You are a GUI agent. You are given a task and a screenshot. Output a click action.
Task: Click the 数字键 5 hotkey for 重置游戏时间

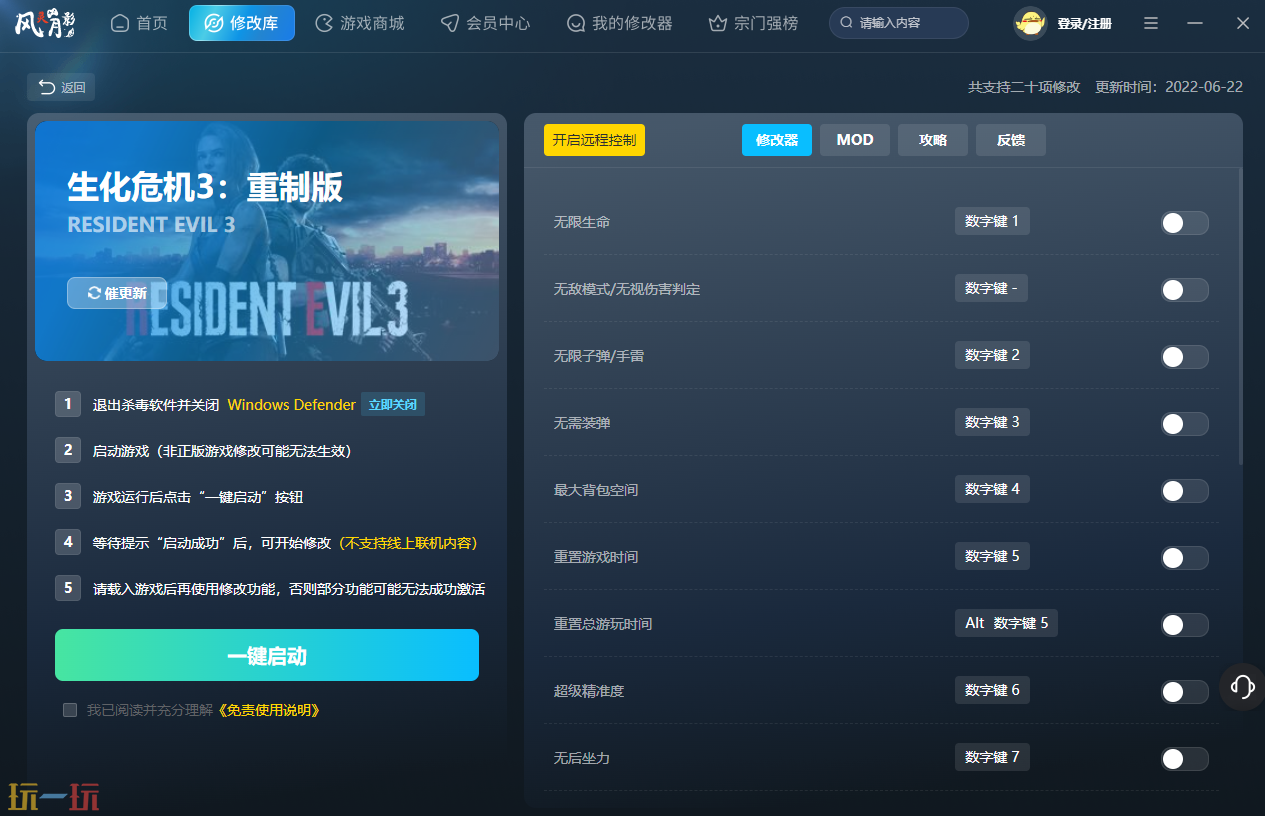[x=992, y=556]
